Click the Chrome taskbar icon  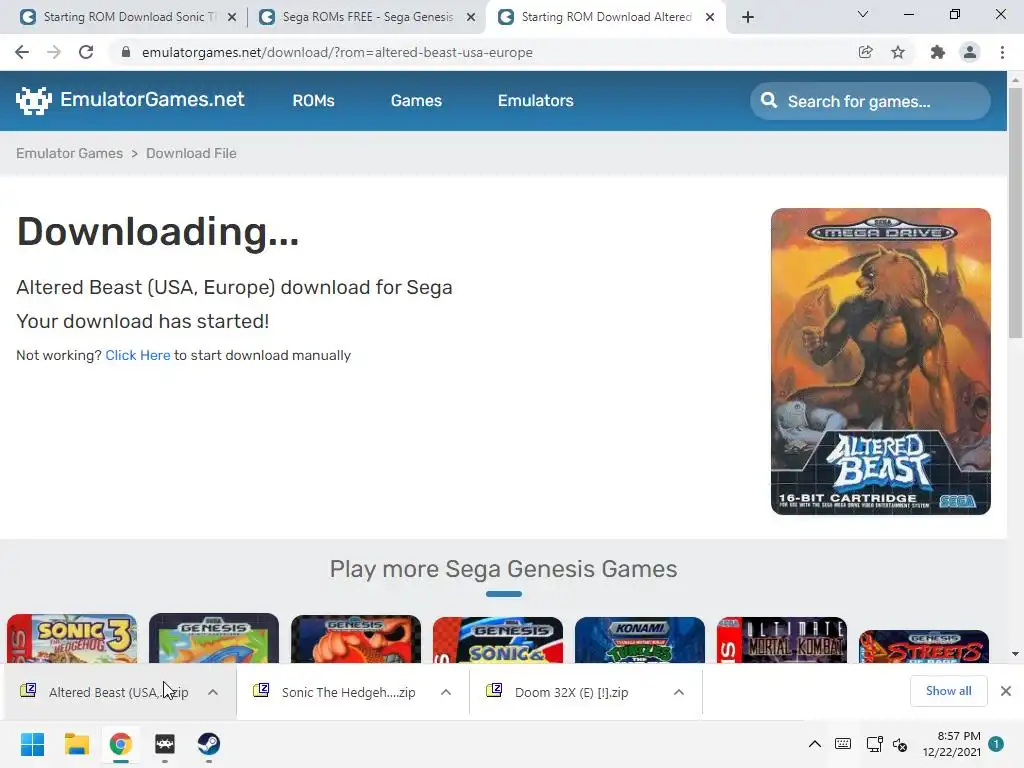[x=120, y=744]
